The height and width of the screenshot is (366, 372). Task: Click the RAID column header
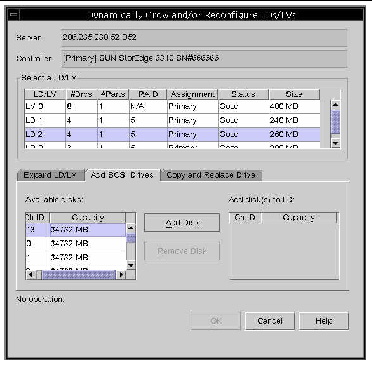[148, 94]
